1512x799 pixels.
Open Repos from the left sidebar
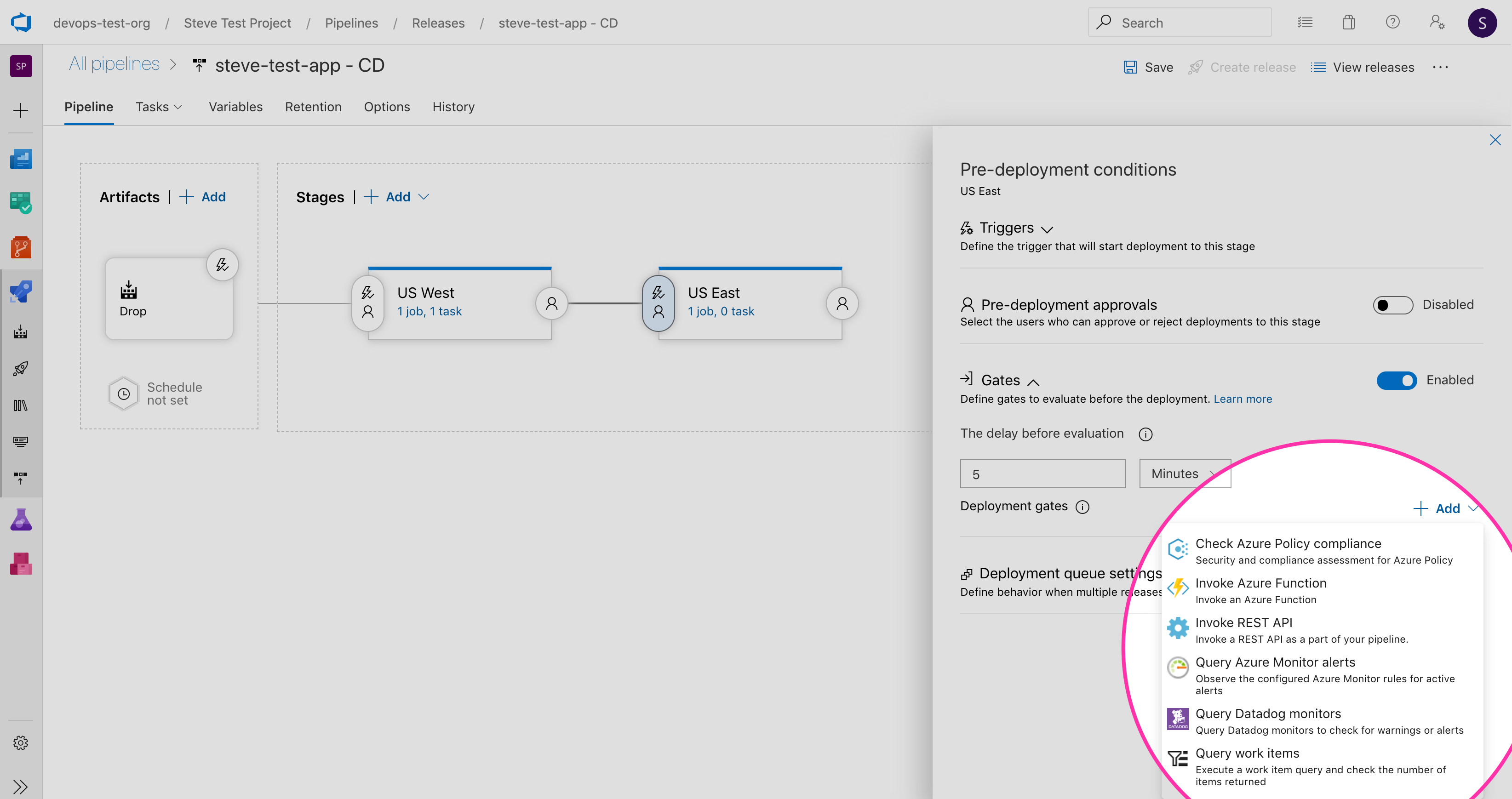21,247
